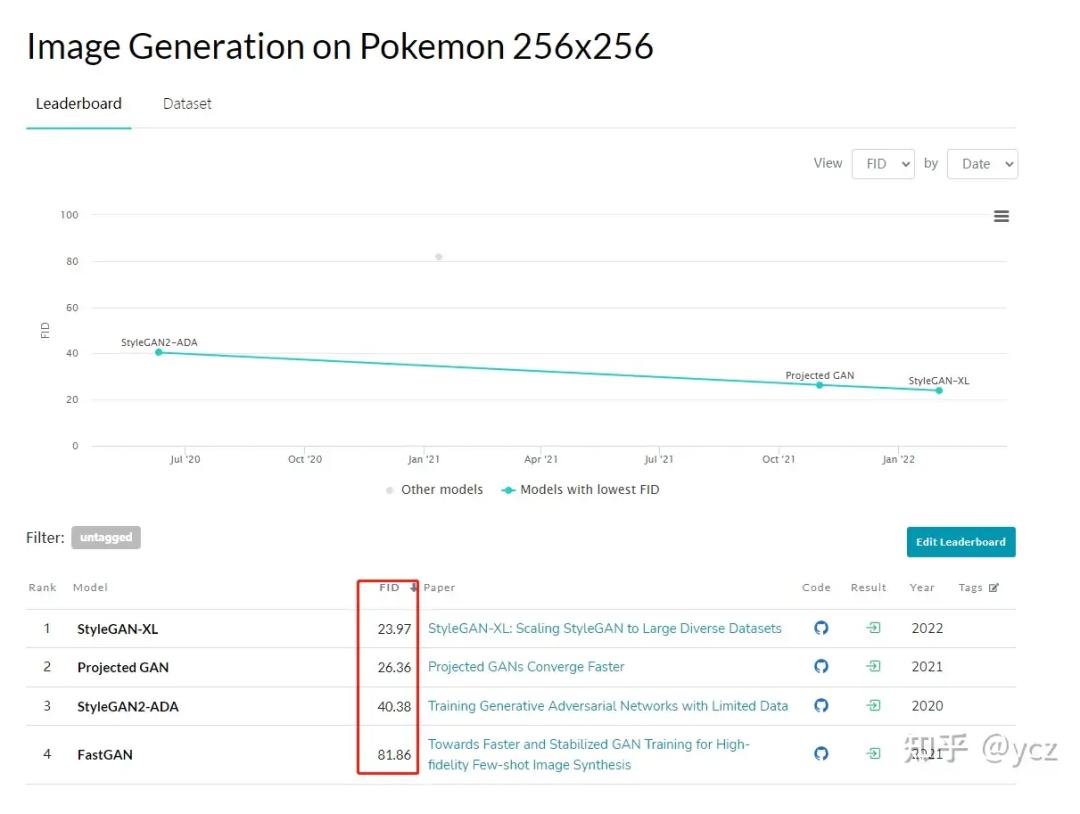
Task: Open GitHub code icon for Projected GAN
Action: pyautogui.click(x=820, y=667)
